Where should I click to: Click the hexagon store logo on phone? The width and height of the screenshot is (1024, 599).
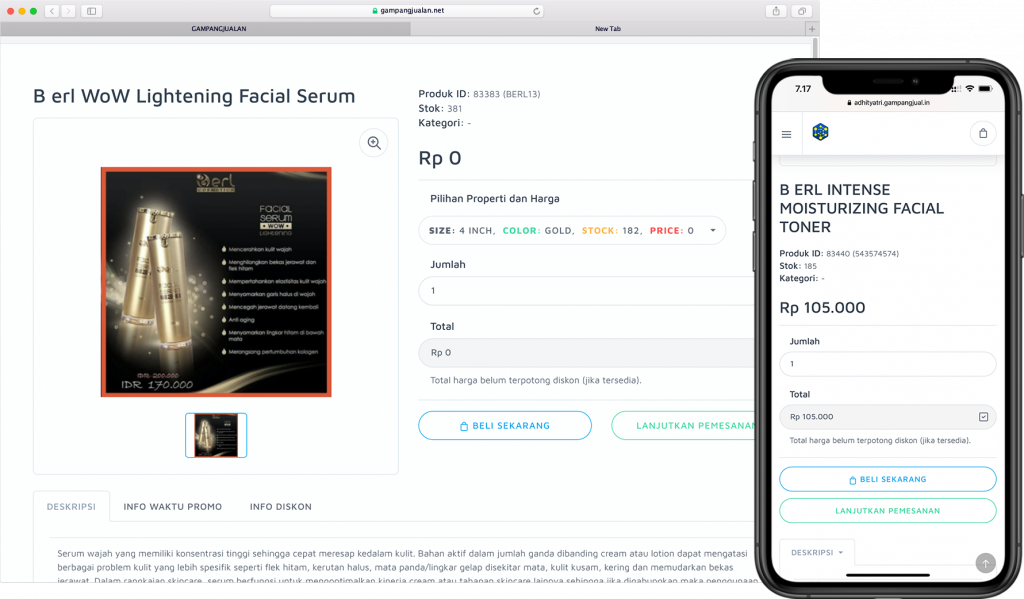click(820, 132)
